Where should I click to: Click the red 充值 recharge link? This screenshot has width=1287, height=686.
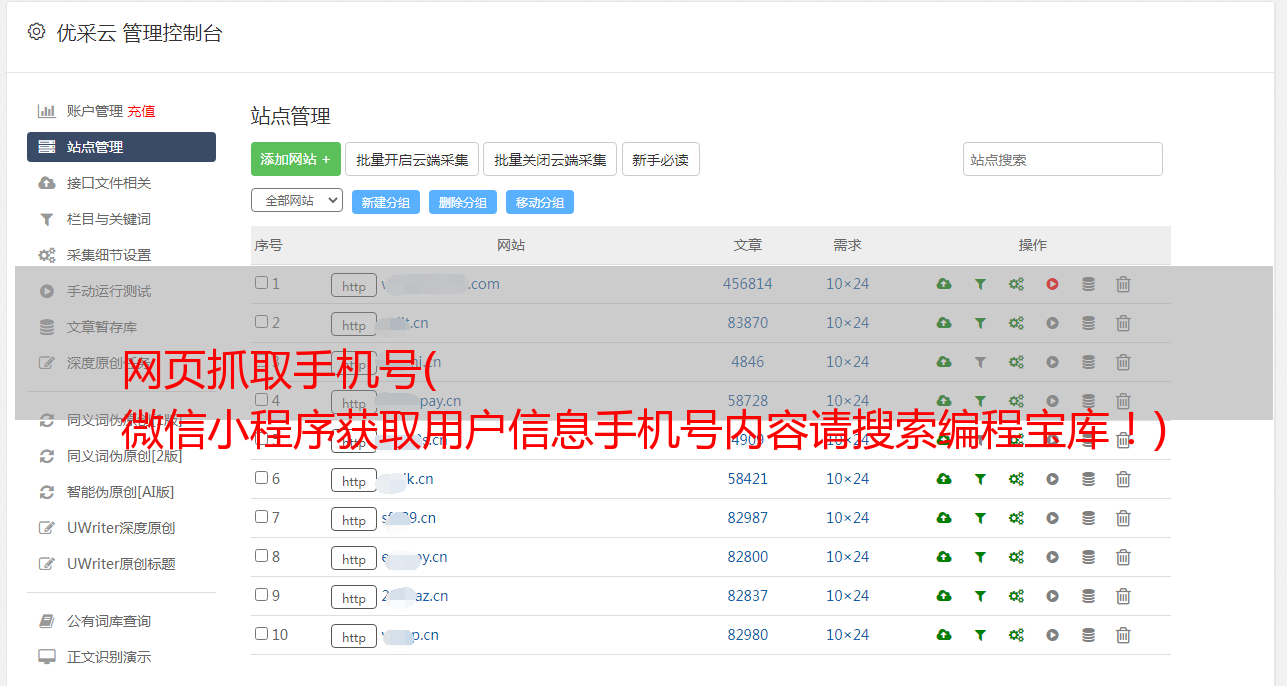point(141,111)
